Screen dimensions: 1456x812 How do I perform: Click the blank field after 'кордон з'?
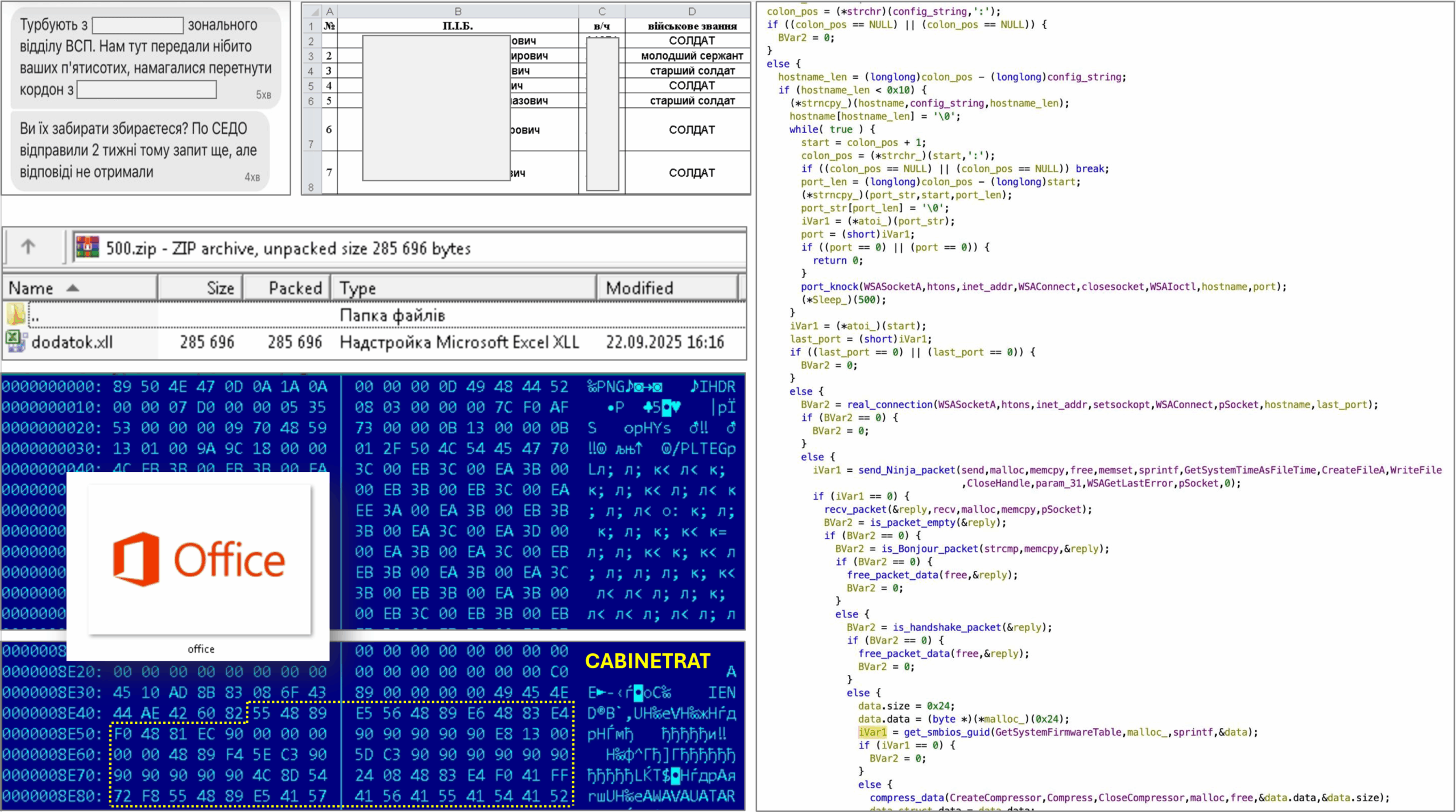tap(146, 89)
